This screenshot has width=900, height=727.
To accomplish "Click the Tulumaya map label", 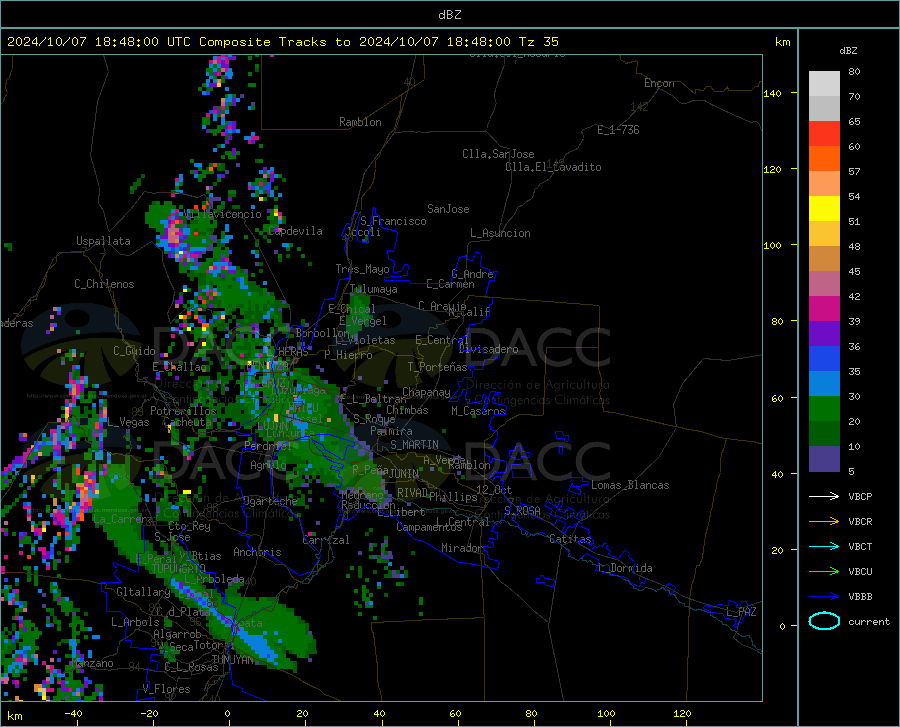I will 374,289.
